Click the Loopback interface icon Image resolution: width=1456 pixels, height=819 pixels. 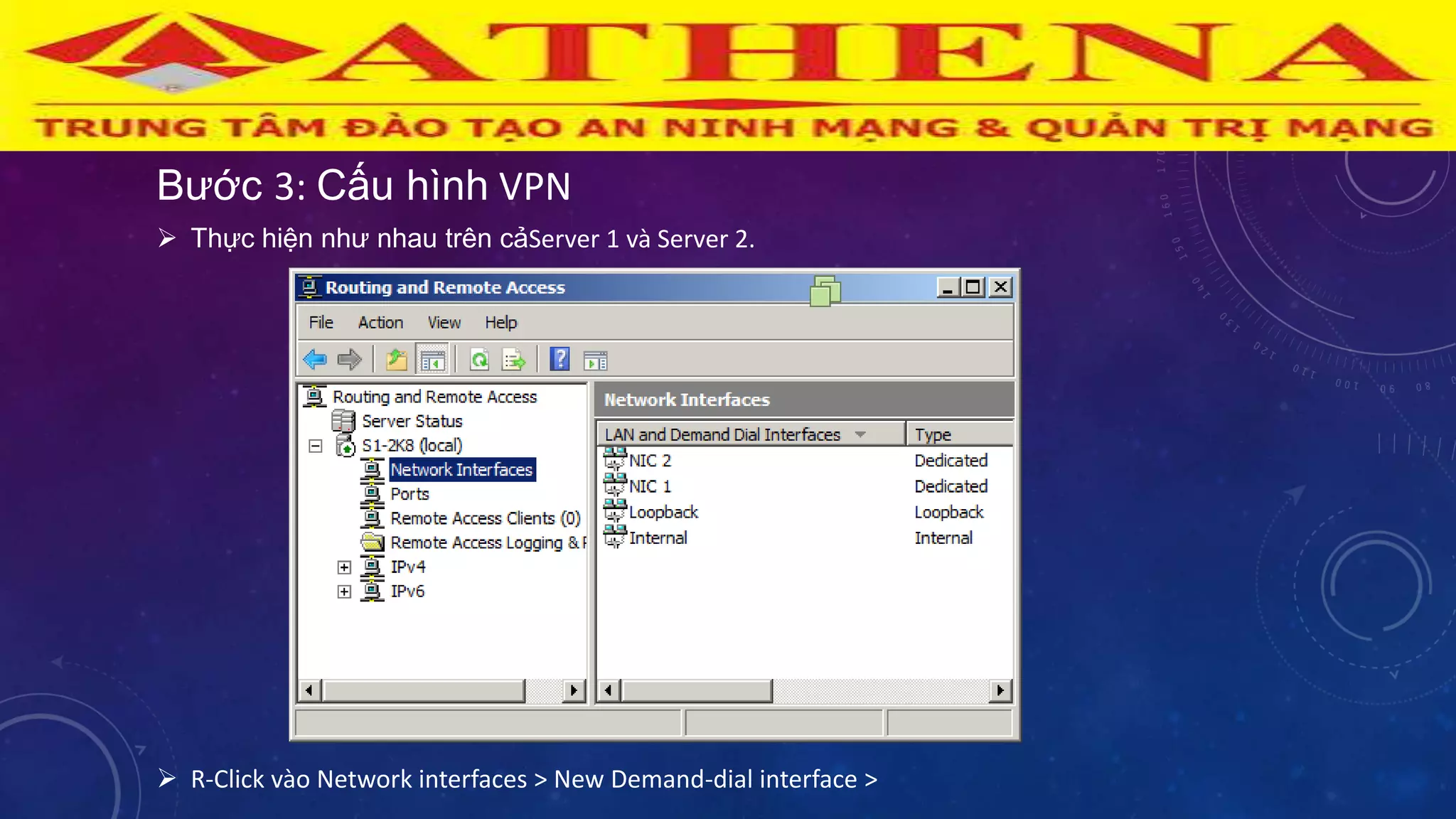[x=615, y=510]
